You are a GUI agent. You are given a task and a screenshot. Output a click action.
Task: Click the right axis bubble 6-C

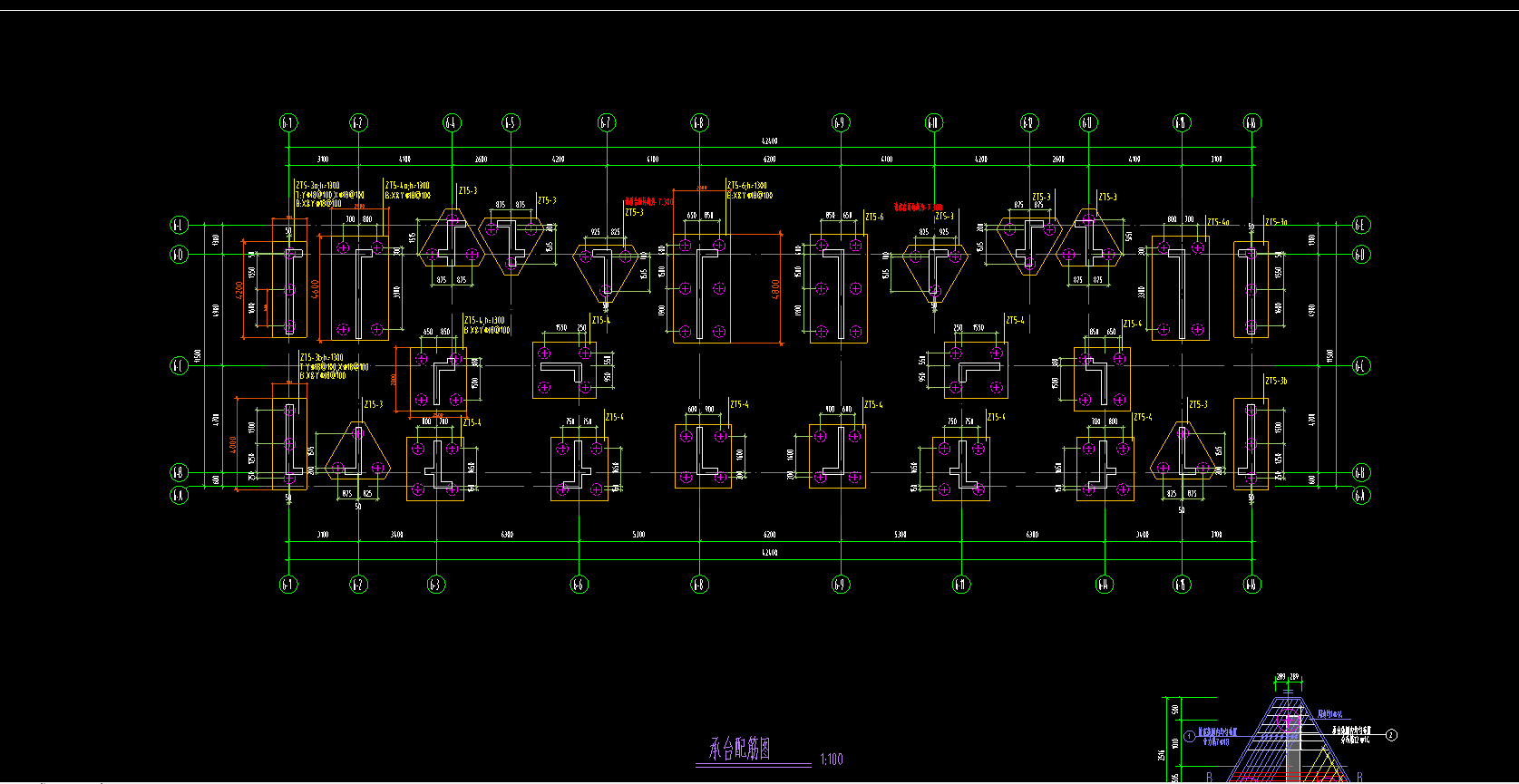[x=1360, y=366]
